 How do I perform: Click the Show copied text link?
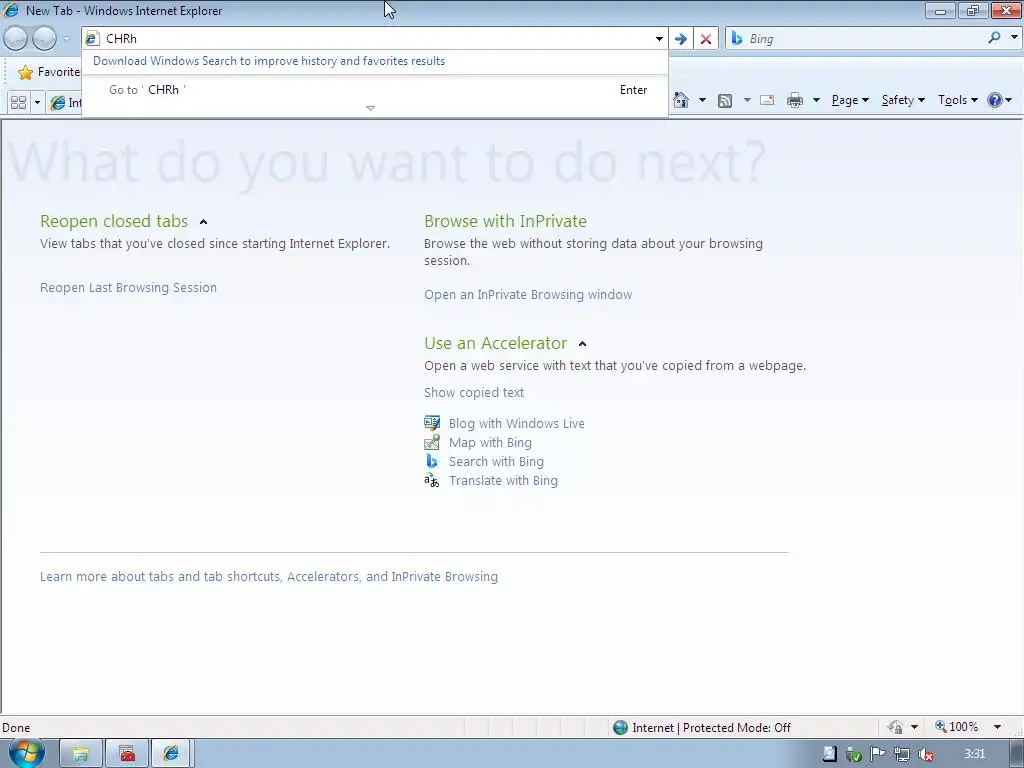[473, 392]
